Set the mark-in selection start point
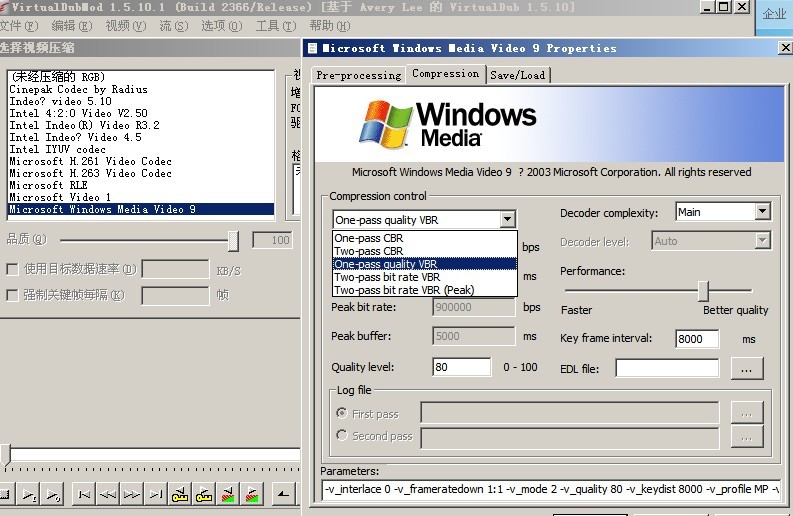Image resolution: width=793 pixels, height=516 pixels. (283, 494)
